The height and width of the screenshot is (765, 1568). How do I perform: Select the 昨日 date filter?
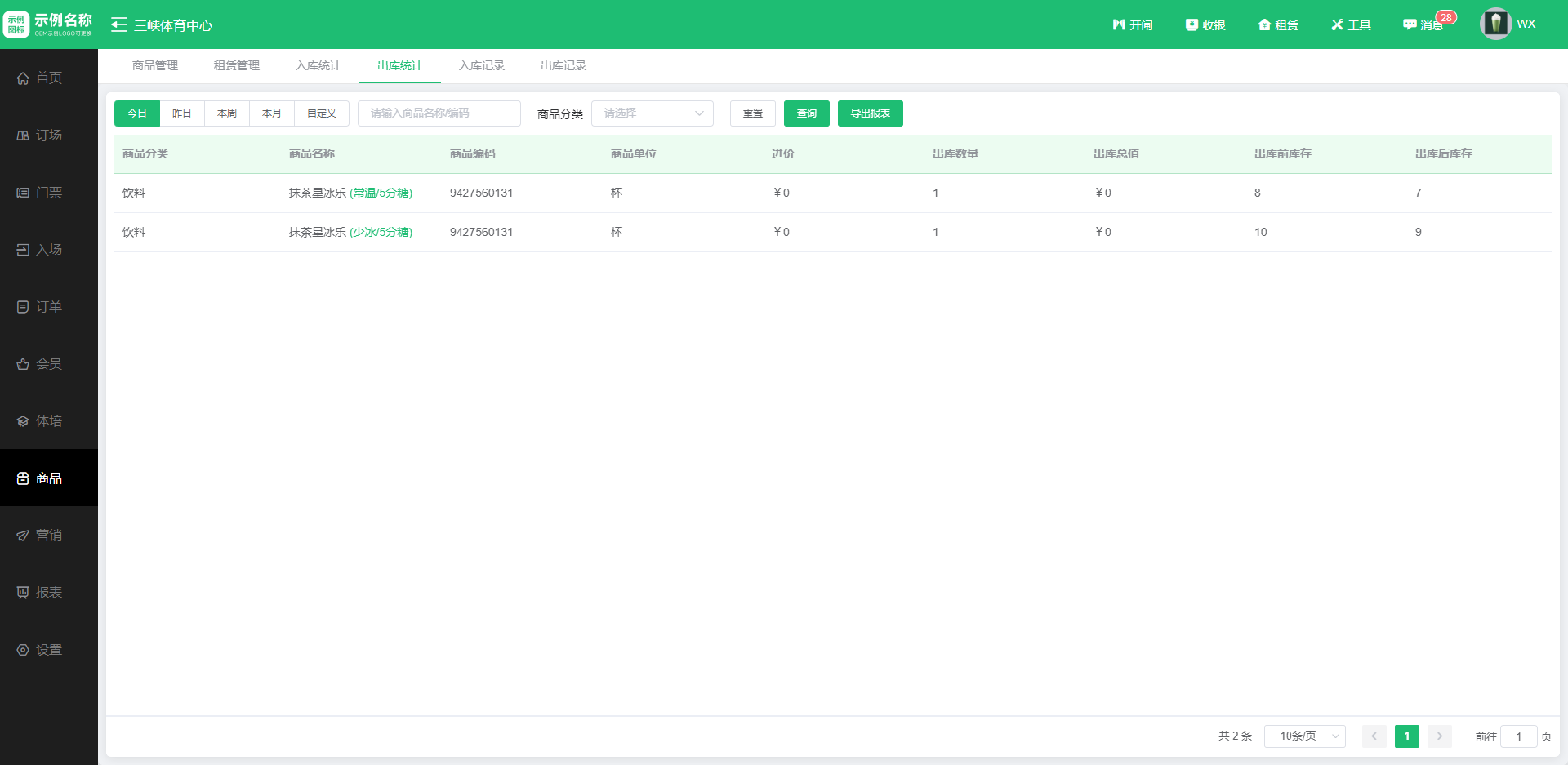click(182, 113)
